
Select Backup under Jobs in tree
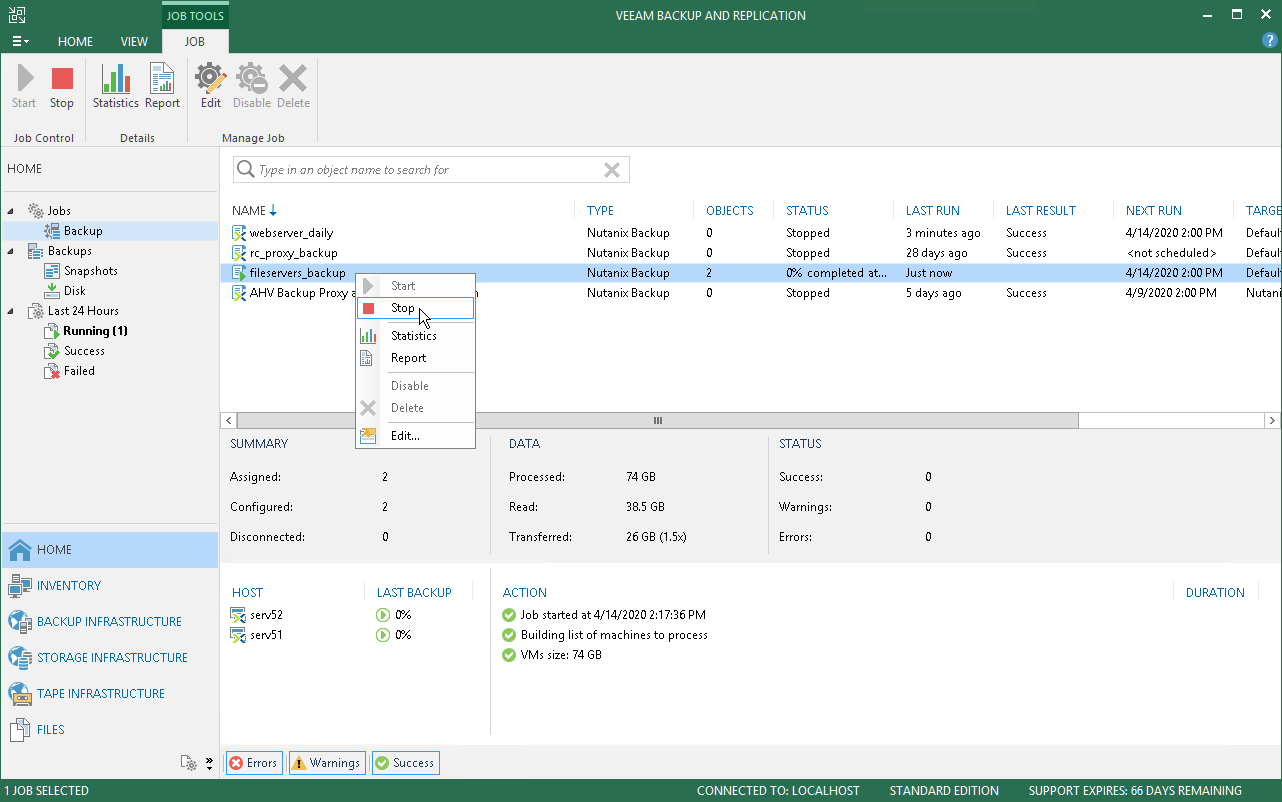pyautogui.click(x=83, y=231)
